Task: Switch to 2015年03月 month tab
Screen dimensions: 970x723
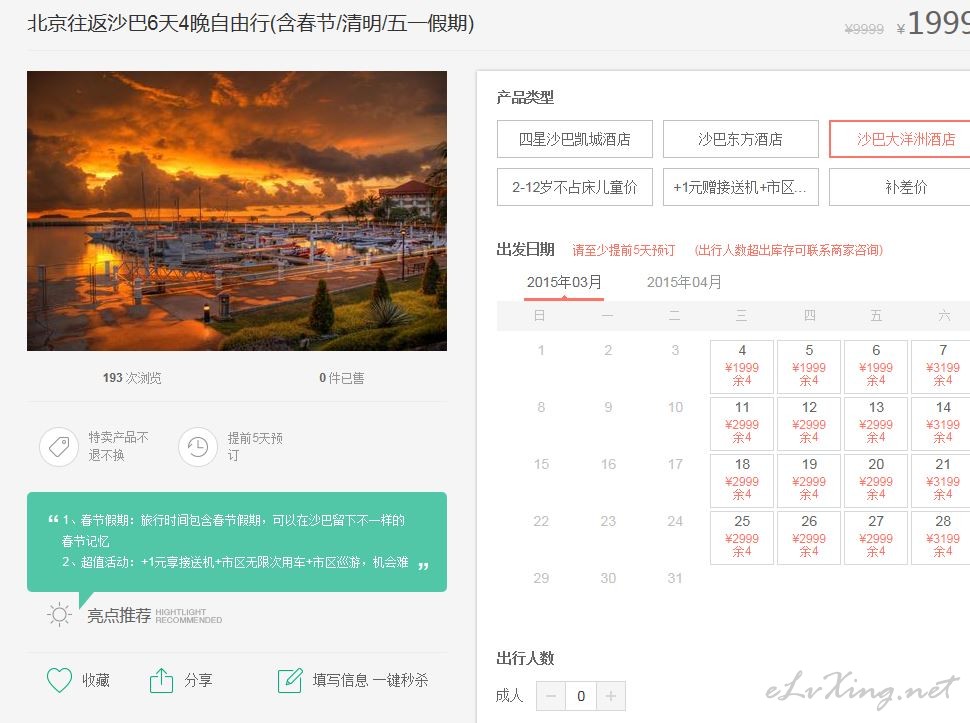Action: coord(564,283)
